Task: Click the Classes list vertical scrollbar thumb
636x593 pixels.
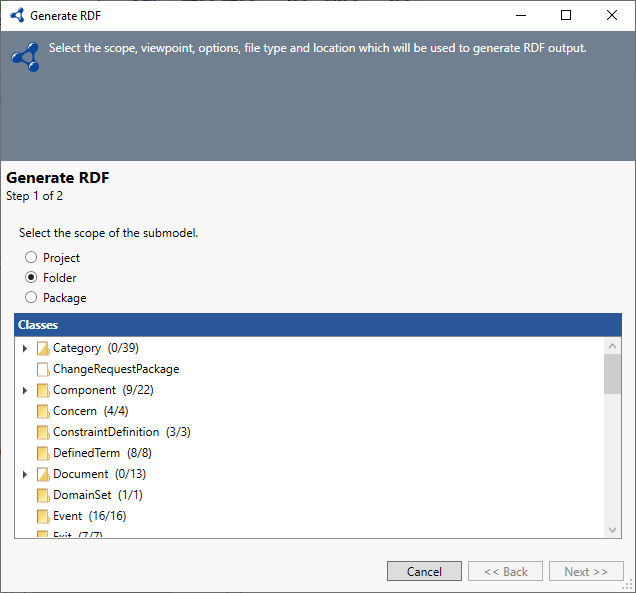Action: pos(613,373)
